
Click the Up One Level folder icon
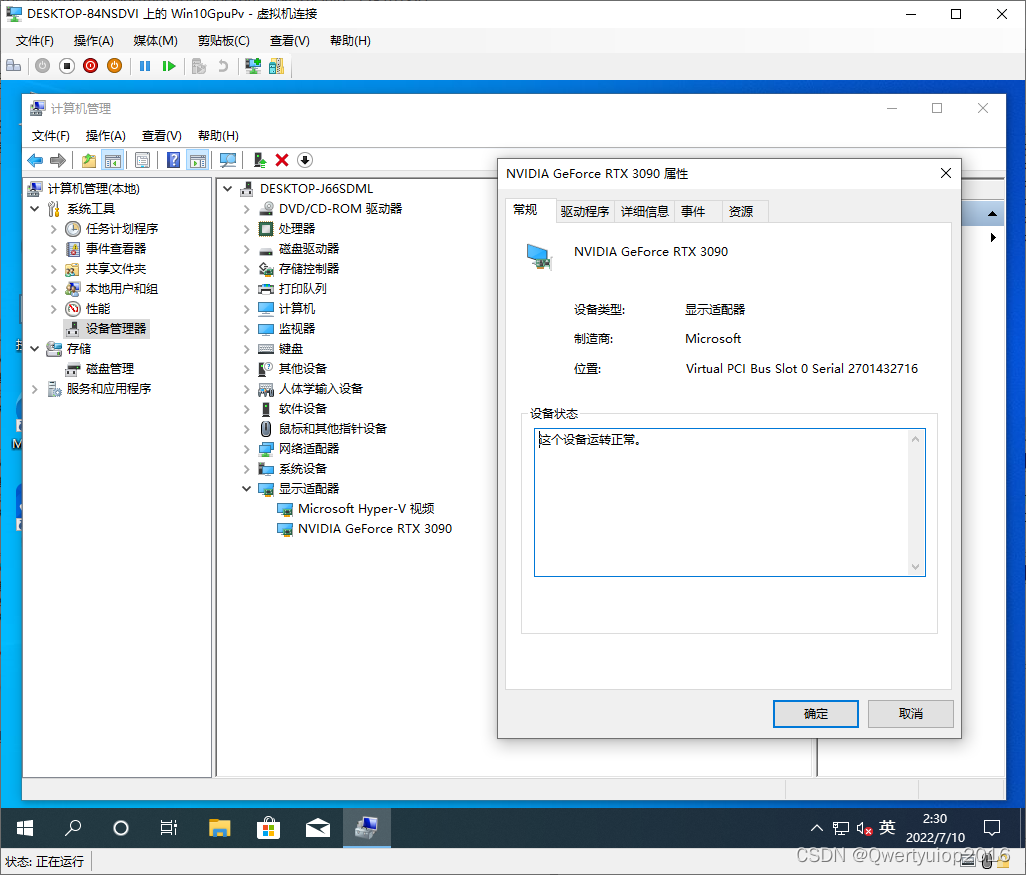click(89, 160)
